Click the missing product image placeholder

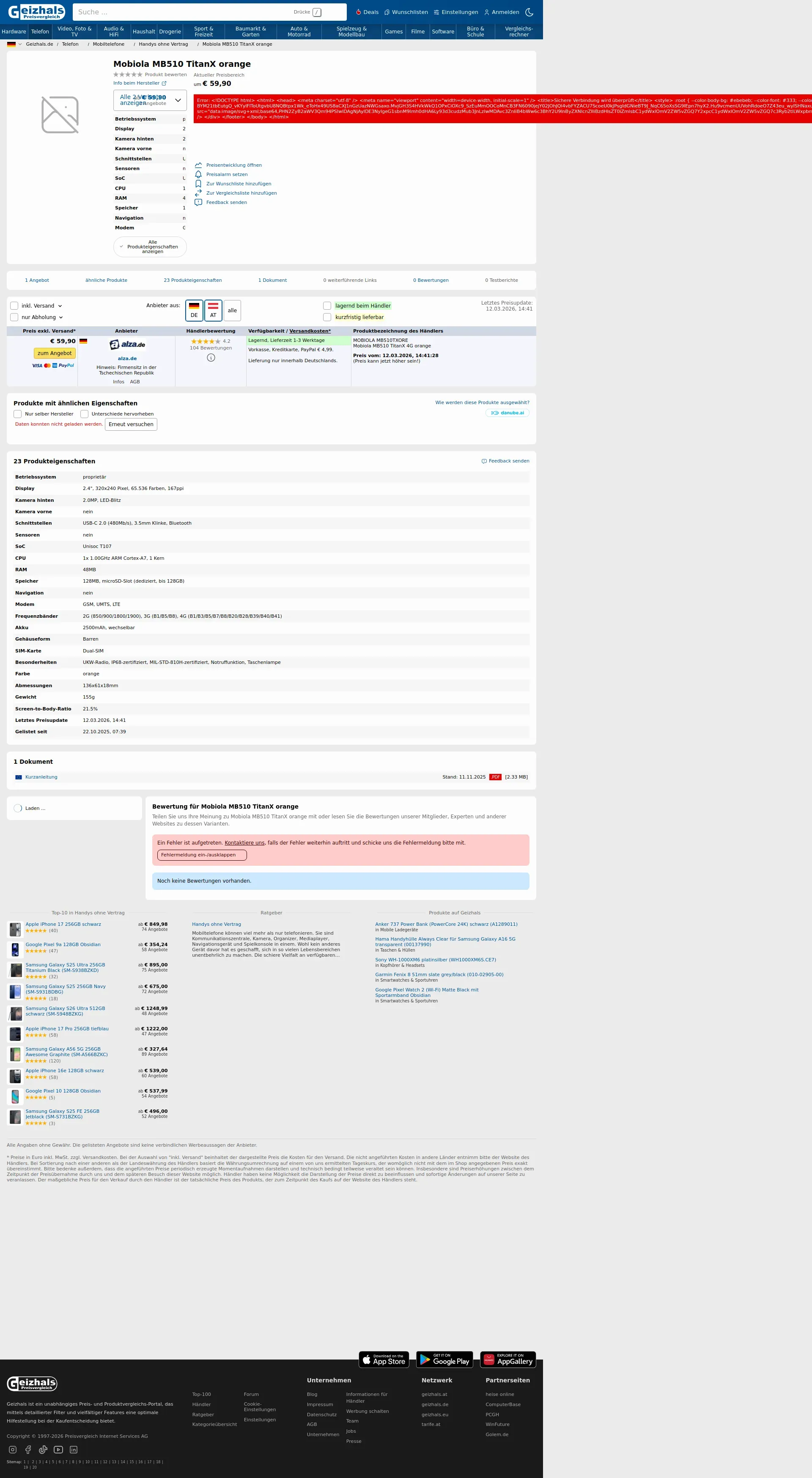click(x=60, y=115)
